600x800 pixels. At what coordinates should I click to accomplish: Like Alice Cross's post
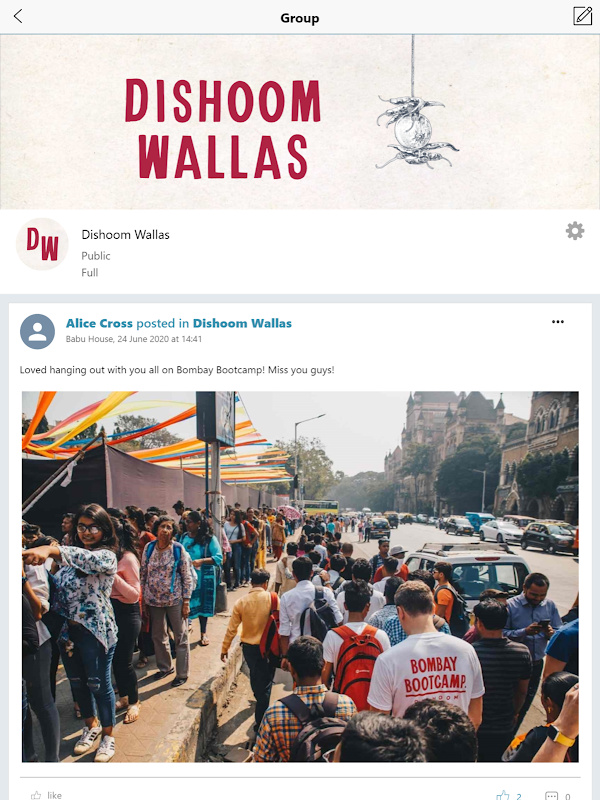46,794
